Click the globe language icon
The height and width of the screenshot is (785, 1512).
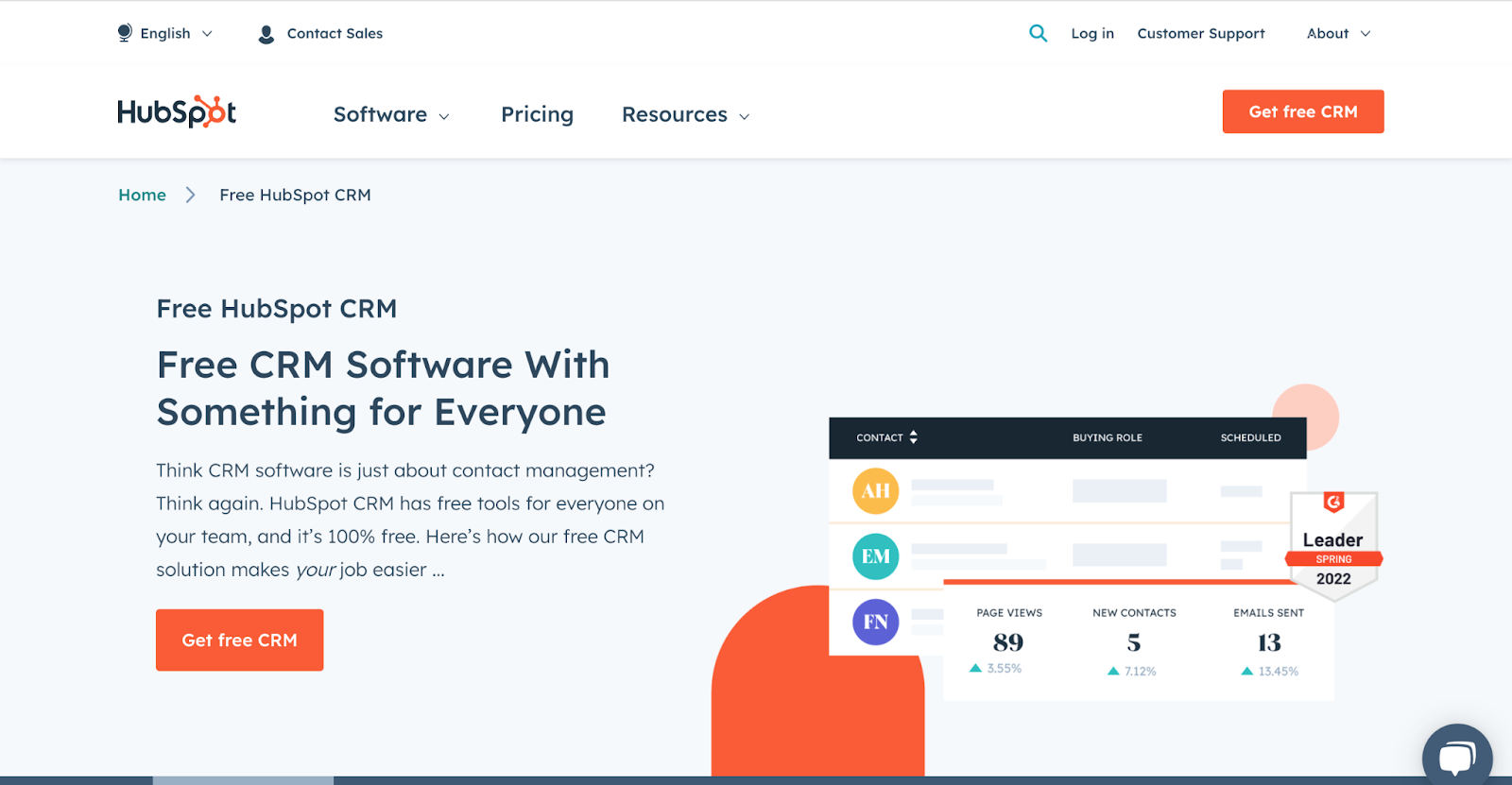[x=125, y=33]
